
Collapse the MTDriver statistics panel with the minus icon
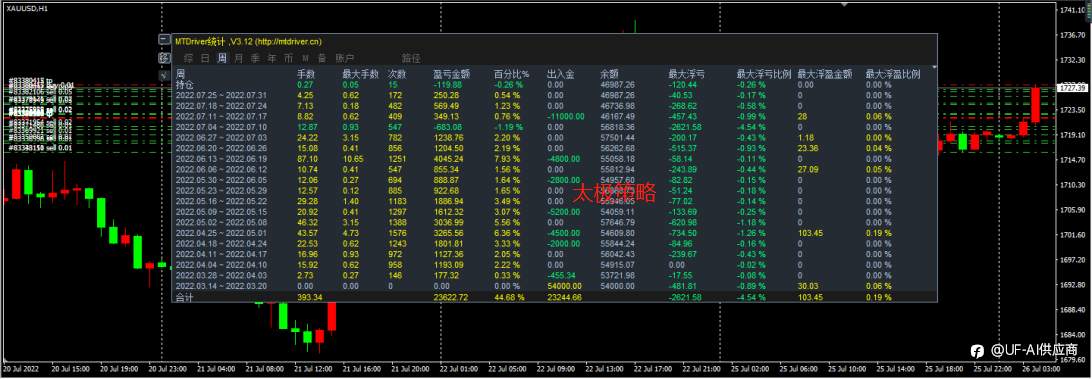[x=164, y=40]
